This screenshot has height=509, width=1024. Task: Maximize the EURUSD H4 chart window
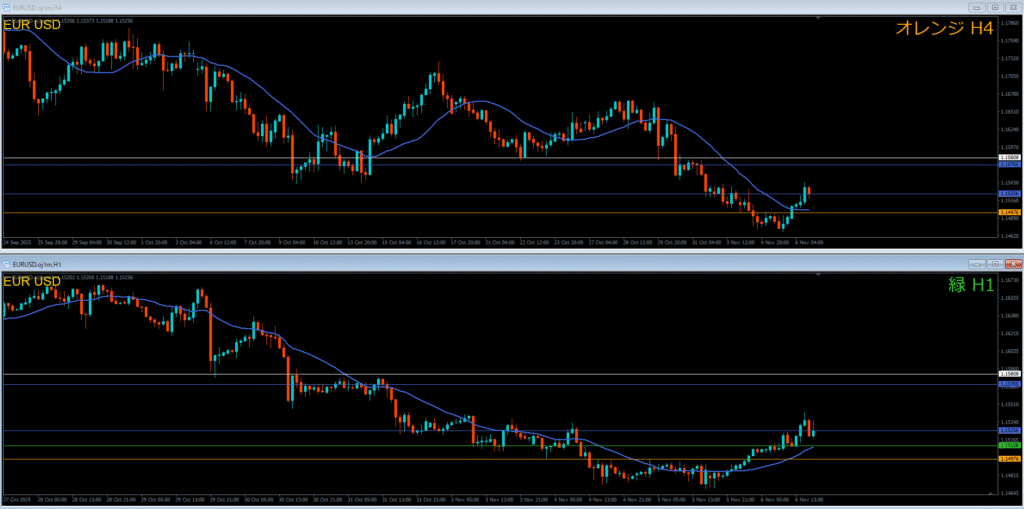[997, 7]
